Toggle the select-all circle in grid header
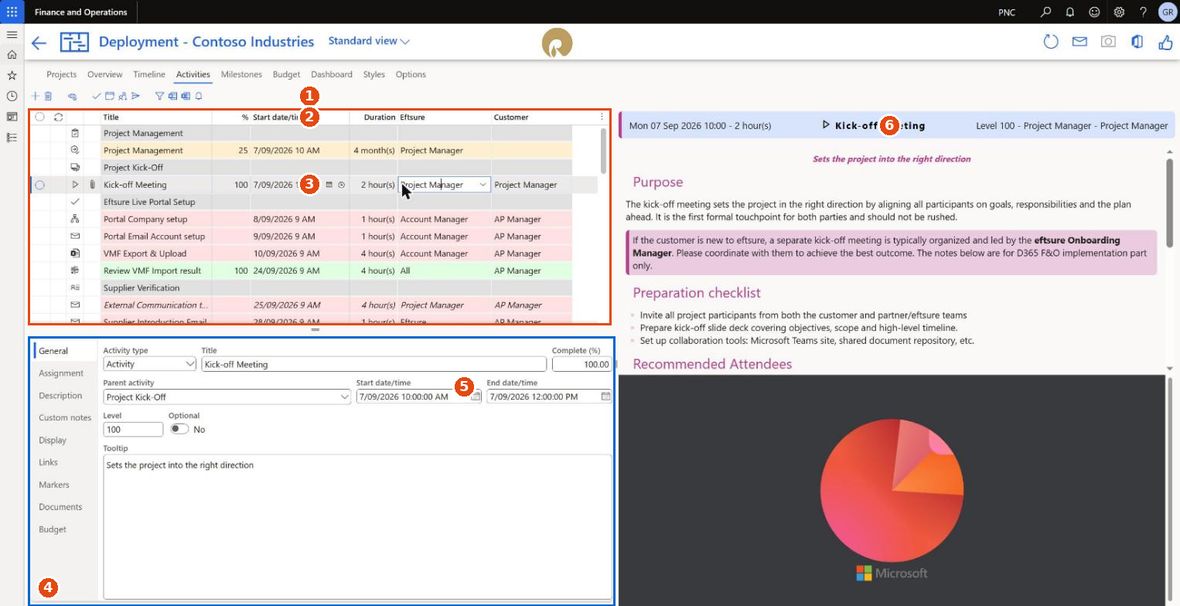This screenshot has height=606, width=1180. pyautogui.click(x=40, y=117)
